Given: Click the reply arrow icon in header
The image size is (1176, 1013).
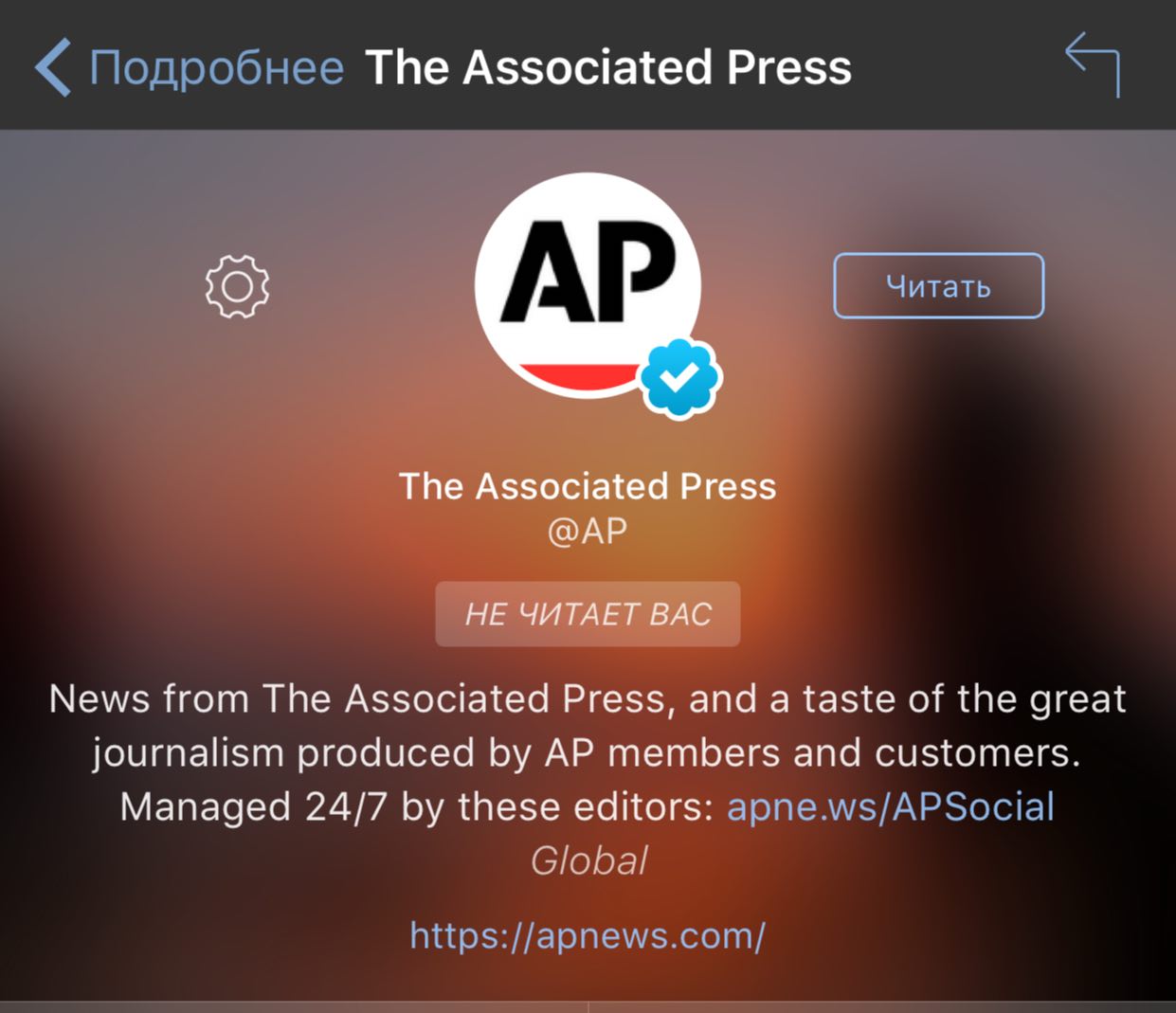Looking at the screenshot, I should coord(1093,64).
